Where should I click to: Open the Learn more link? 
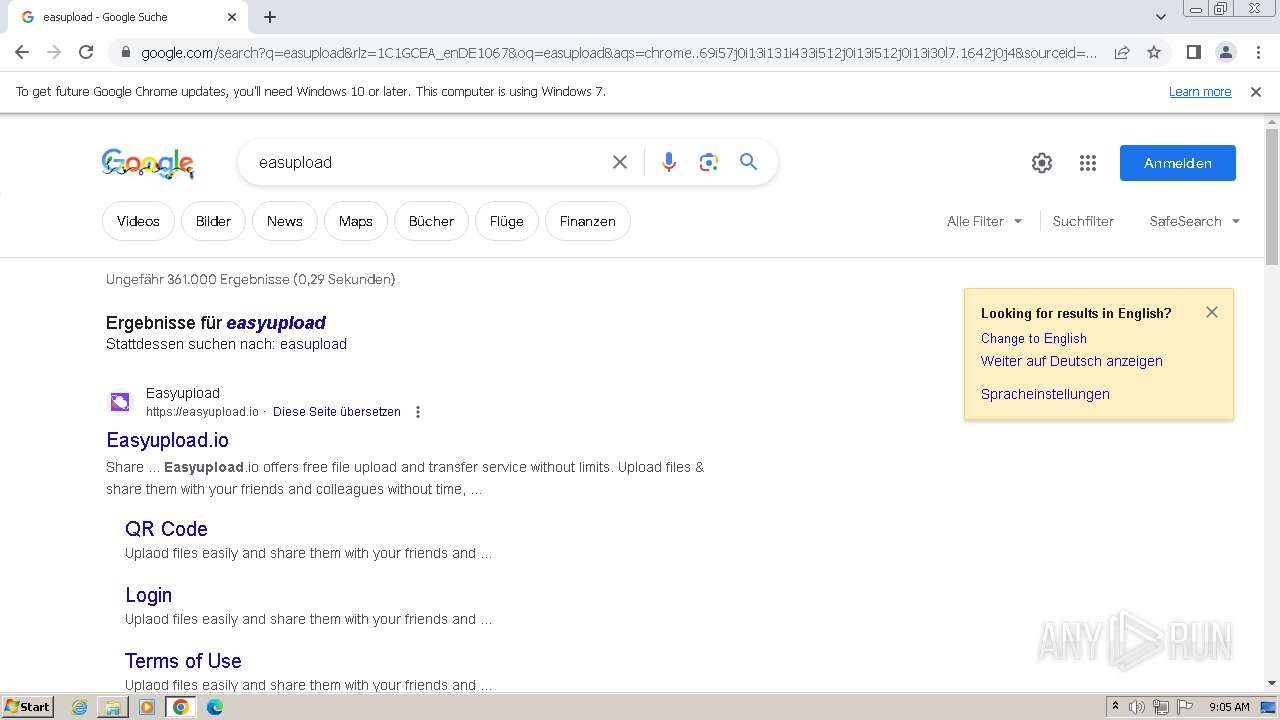tap(1200, 91)
